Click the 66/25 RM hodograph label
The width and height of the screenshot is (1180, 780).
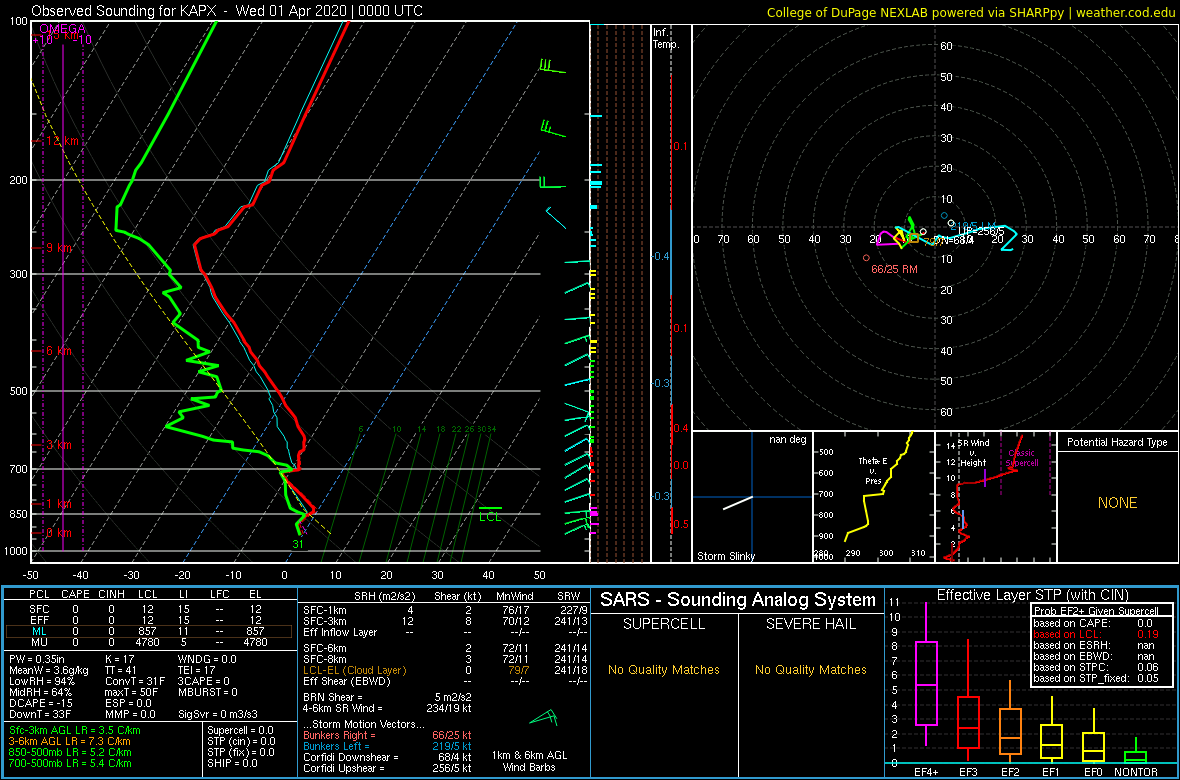point(892,269)
